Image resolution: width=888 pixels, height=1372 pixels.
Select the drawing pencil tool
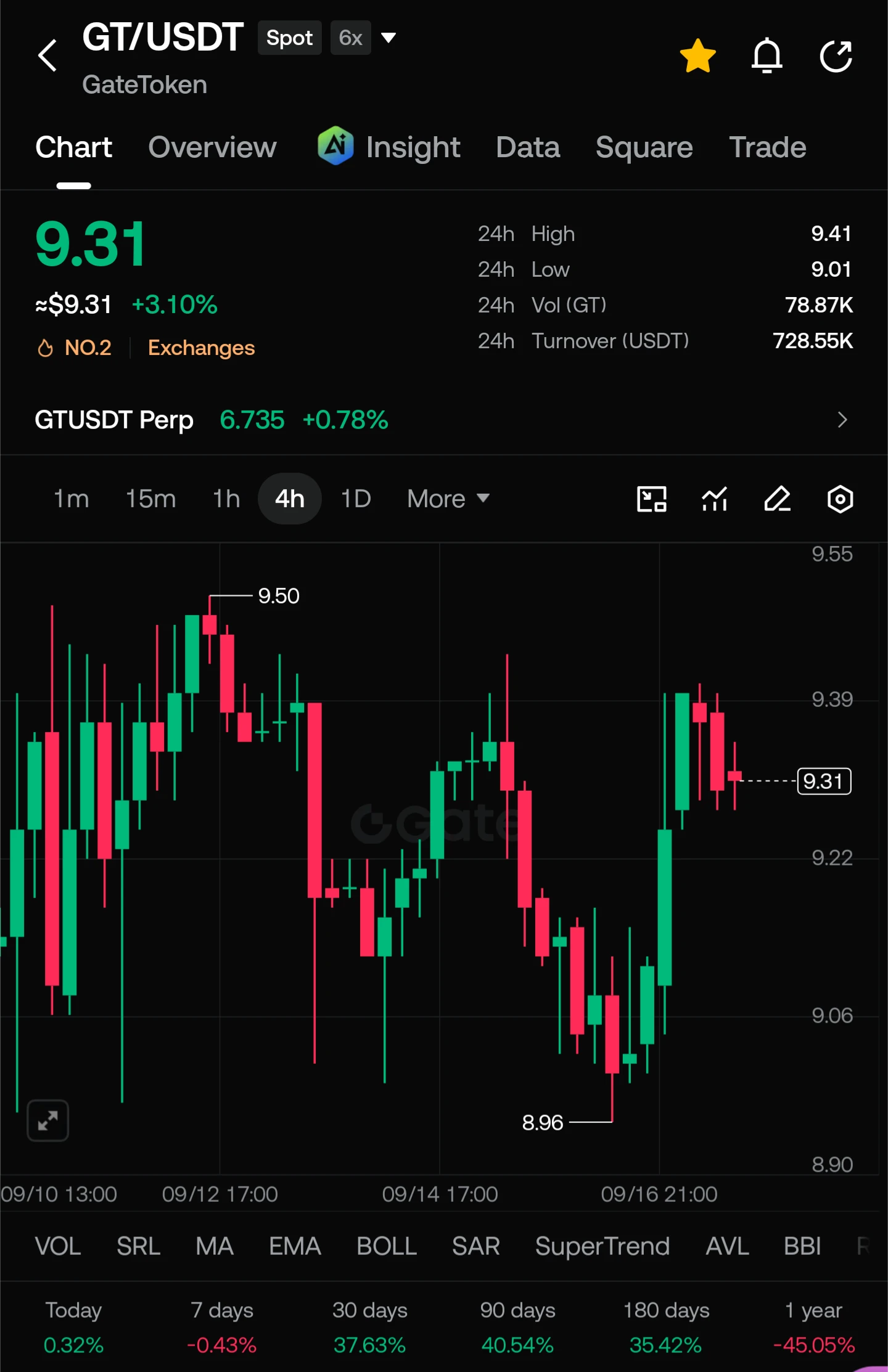777,499
